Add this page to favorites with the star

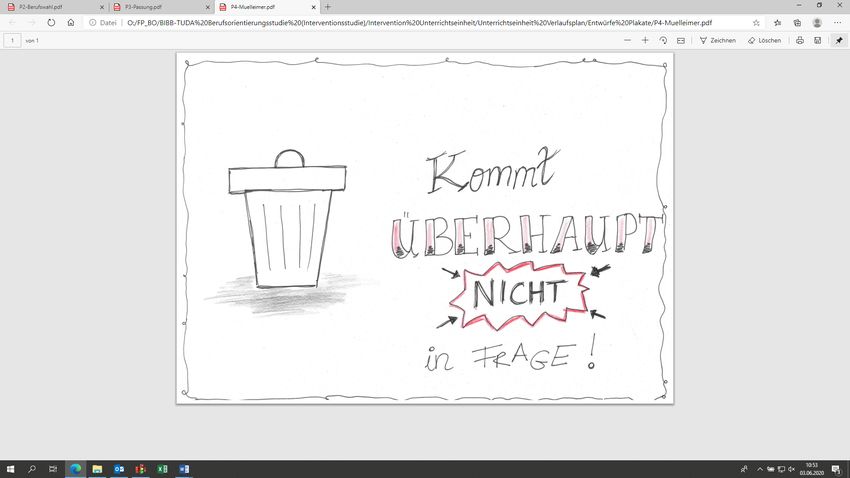pos(755,21)
